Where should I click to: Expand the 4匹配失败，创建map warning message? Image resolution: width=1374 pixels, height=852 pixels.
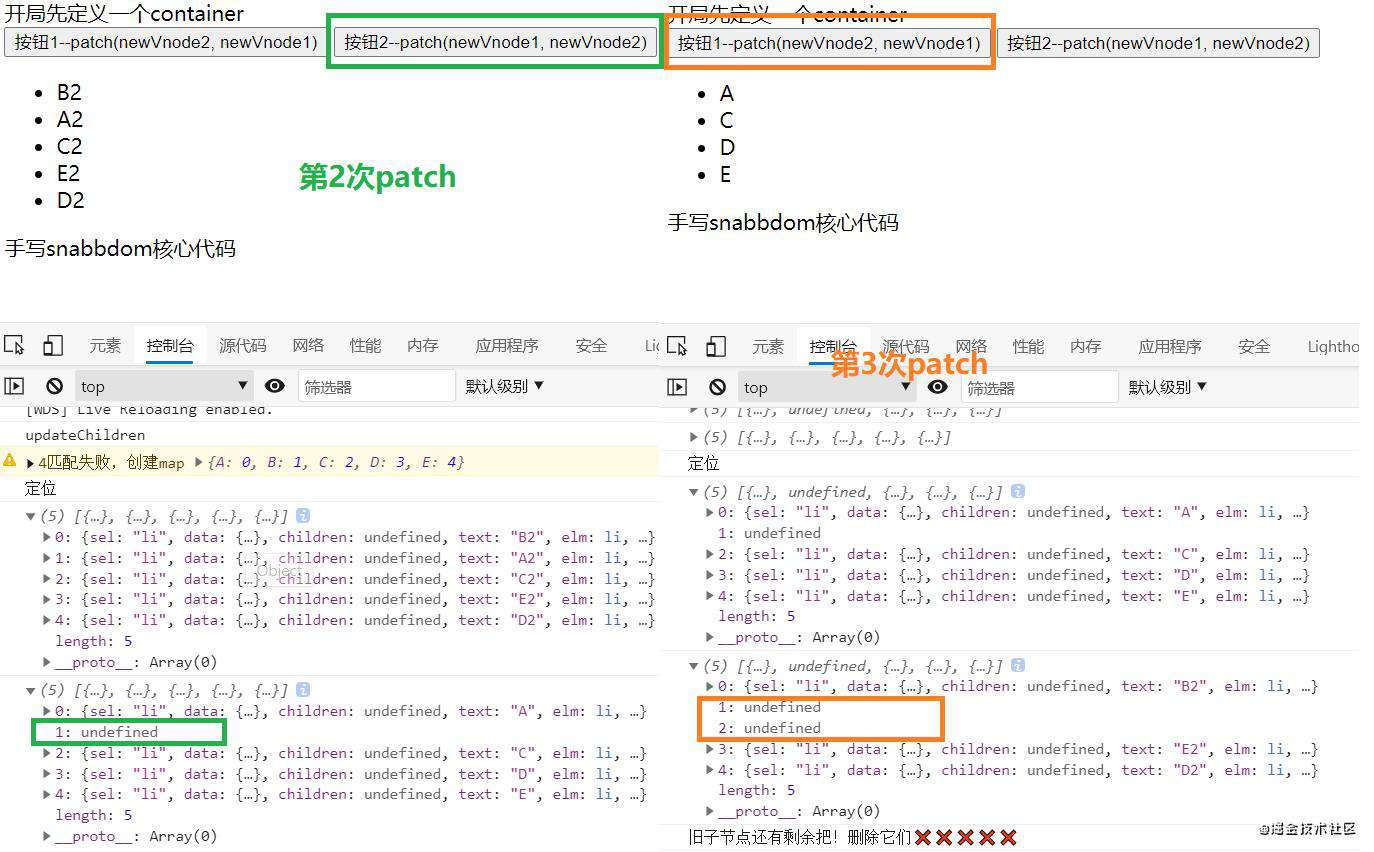click(30, 463)
